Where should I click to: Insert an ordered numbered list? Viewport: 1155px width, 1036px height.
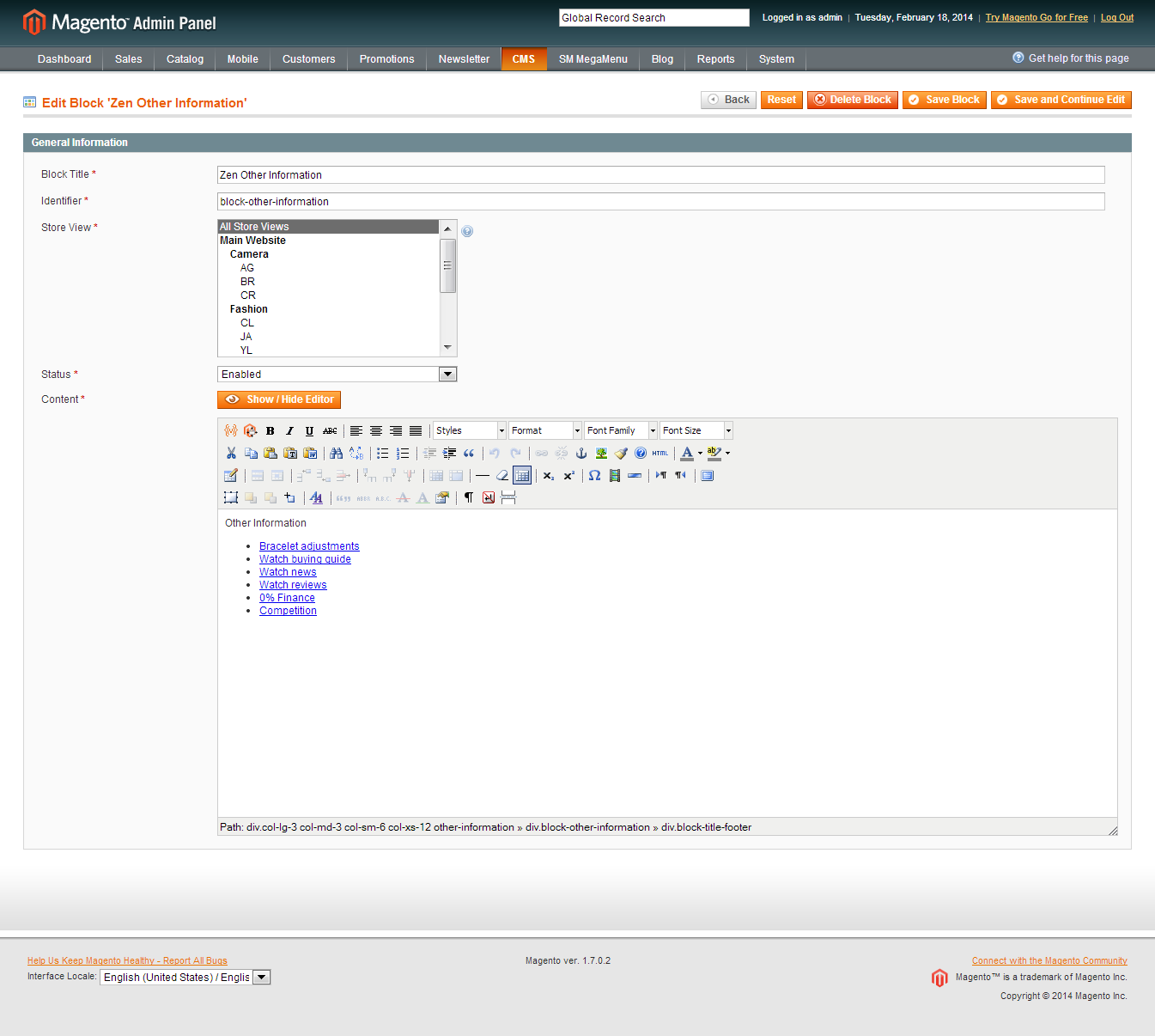coord(402,453)
